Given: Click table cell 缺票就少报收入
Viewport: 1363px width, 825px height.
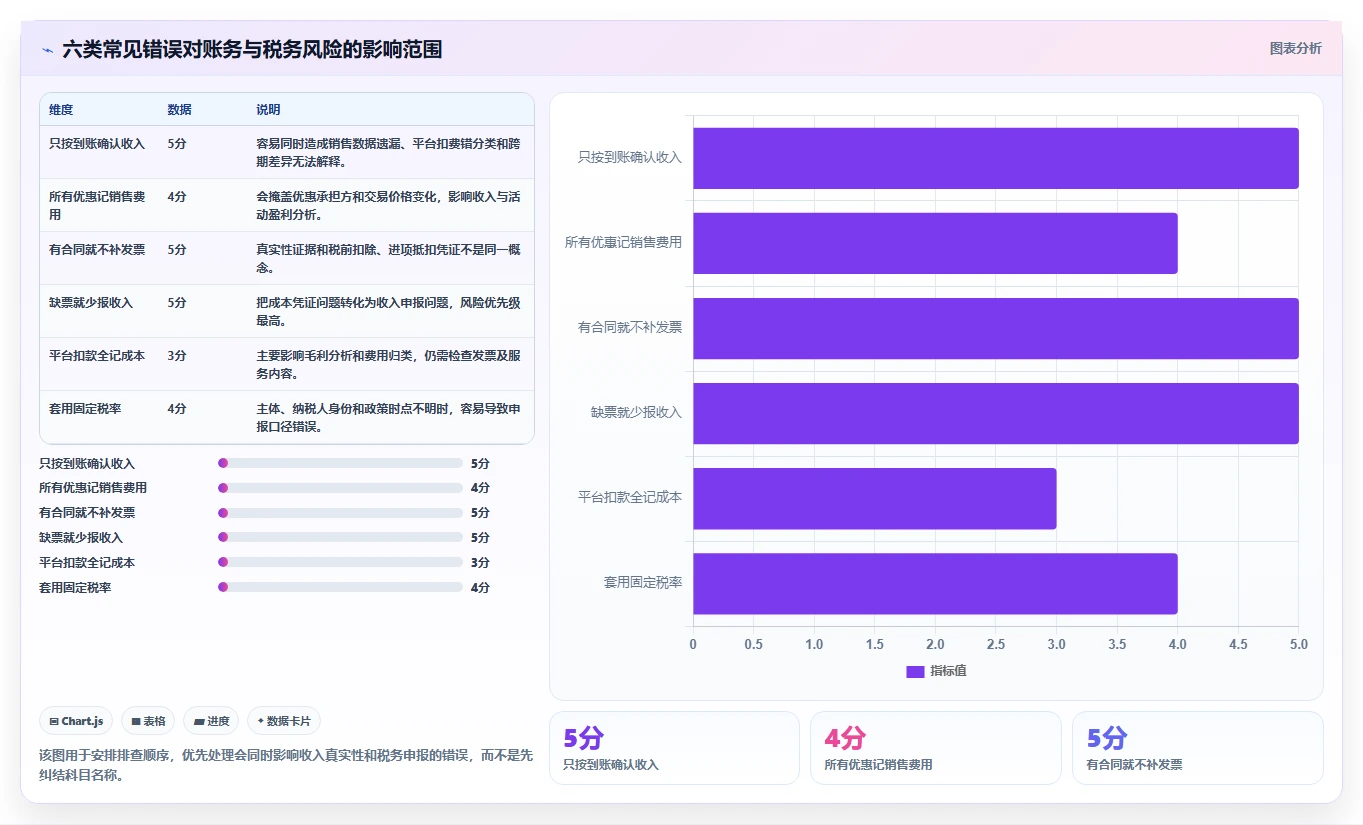Looking at the screenshot, I should 91,303.
